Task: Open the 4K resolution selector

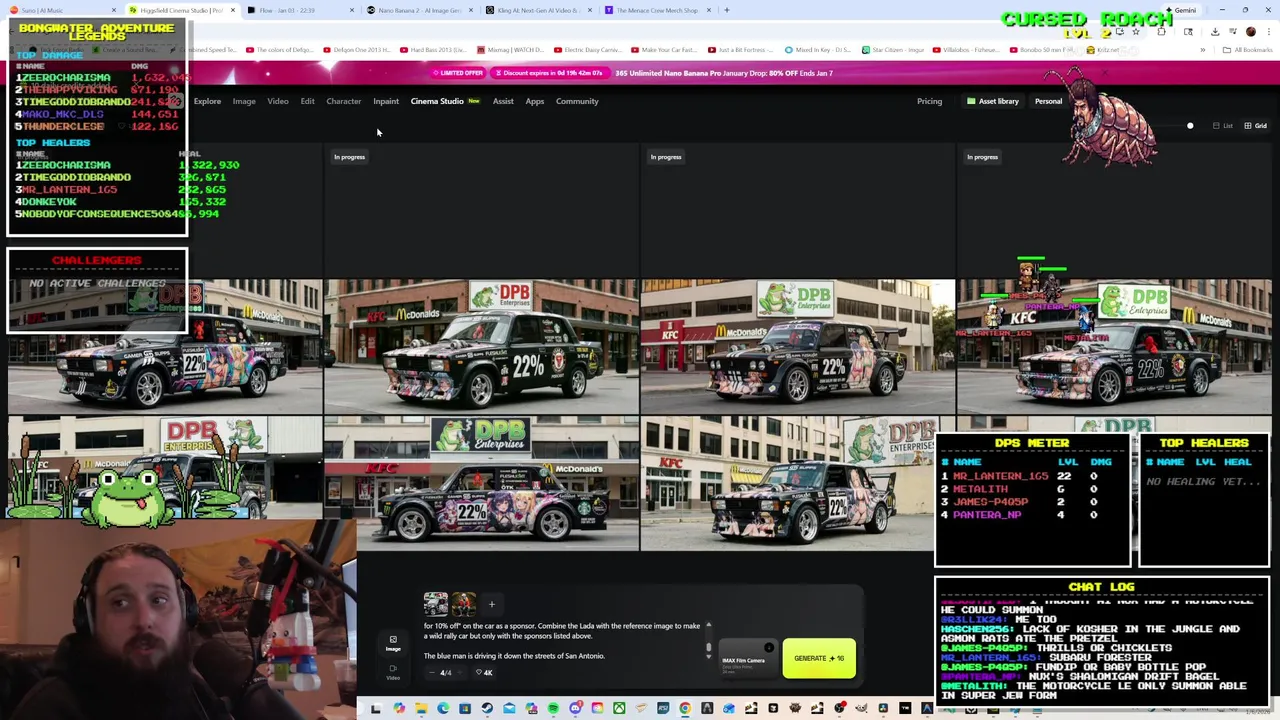Action: click(484, 672)
